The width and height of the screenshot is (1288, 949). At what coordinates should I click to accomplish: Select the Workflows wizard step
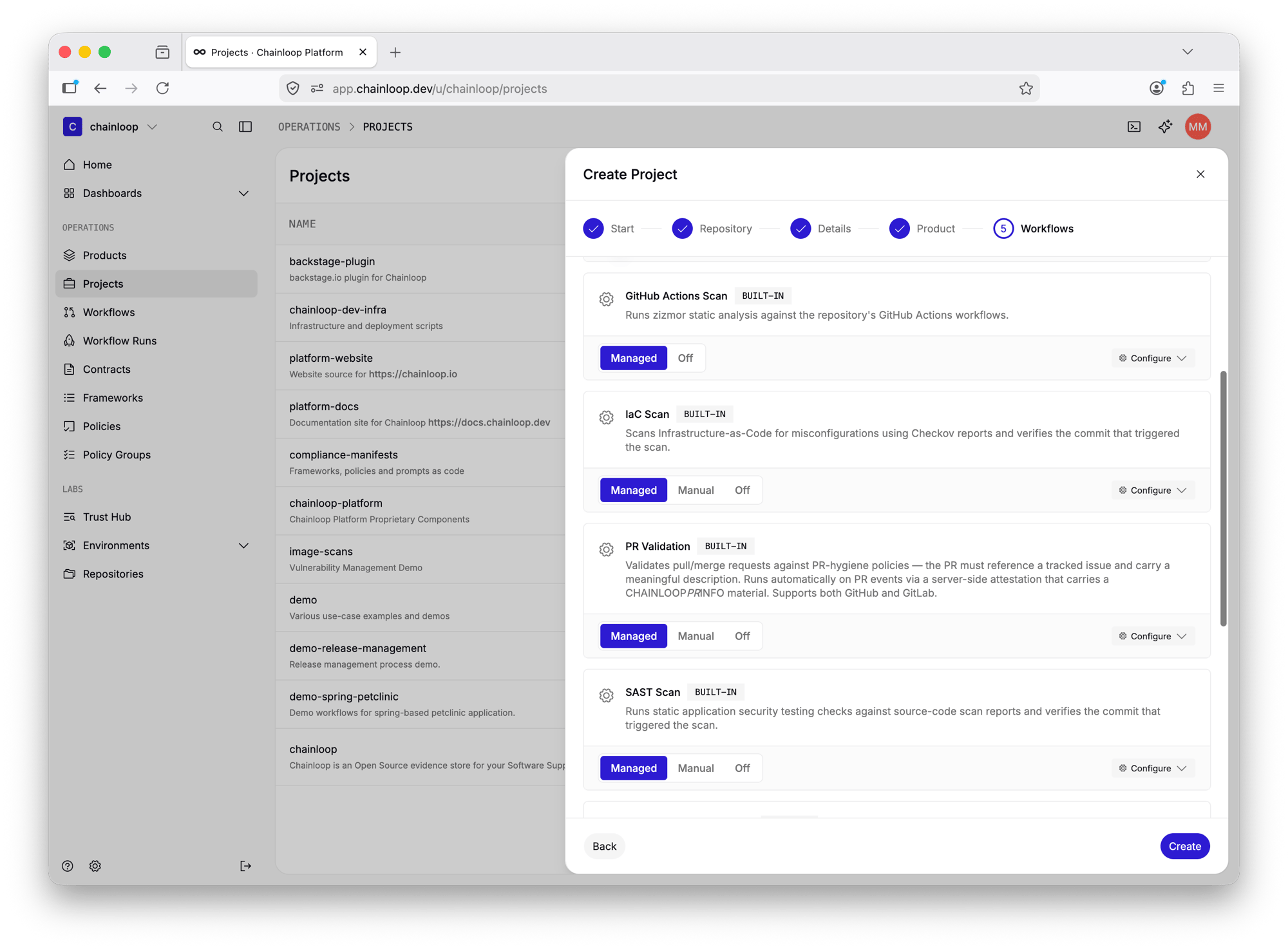(1034, 229)
